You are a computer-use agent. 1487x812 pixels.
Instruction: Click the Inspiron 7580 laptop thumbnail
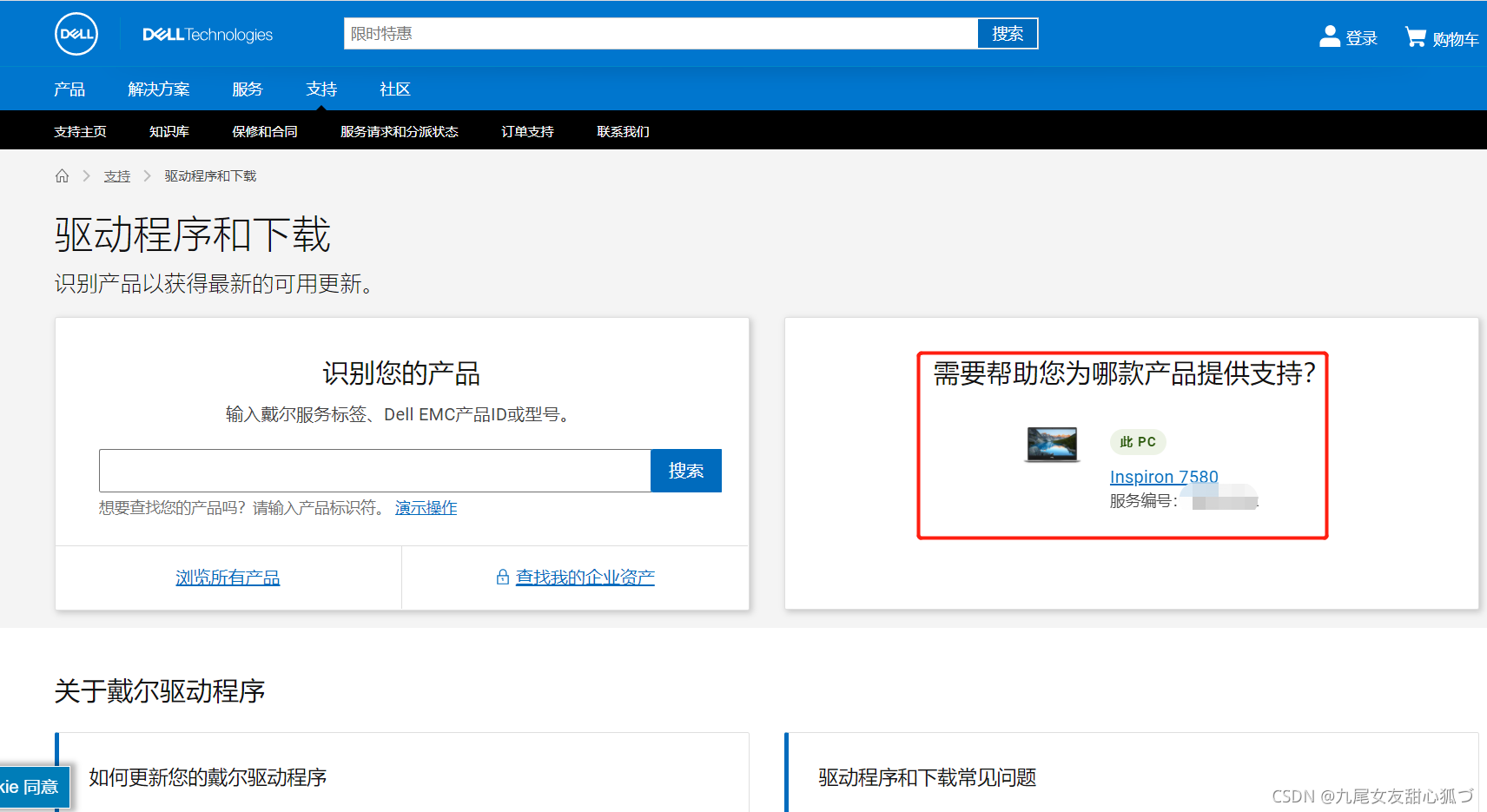point(1052,445)
